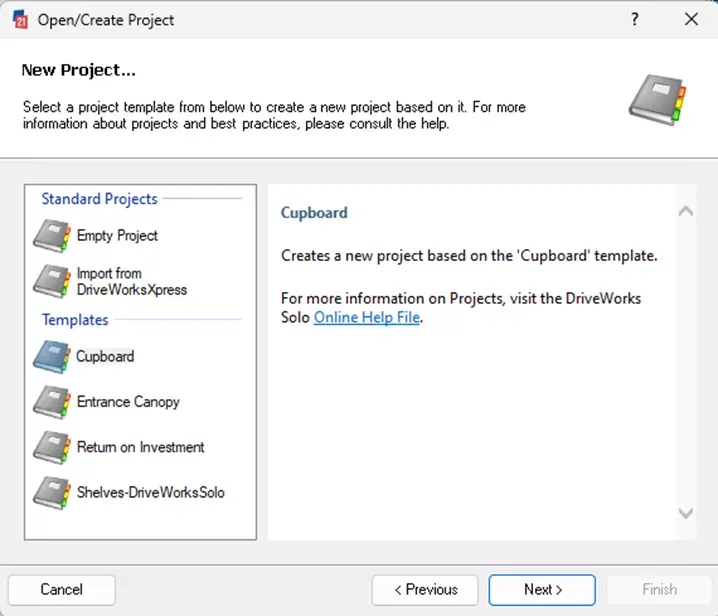
Task: Close the Open/Create Project dialog
Action: (691, 19)
